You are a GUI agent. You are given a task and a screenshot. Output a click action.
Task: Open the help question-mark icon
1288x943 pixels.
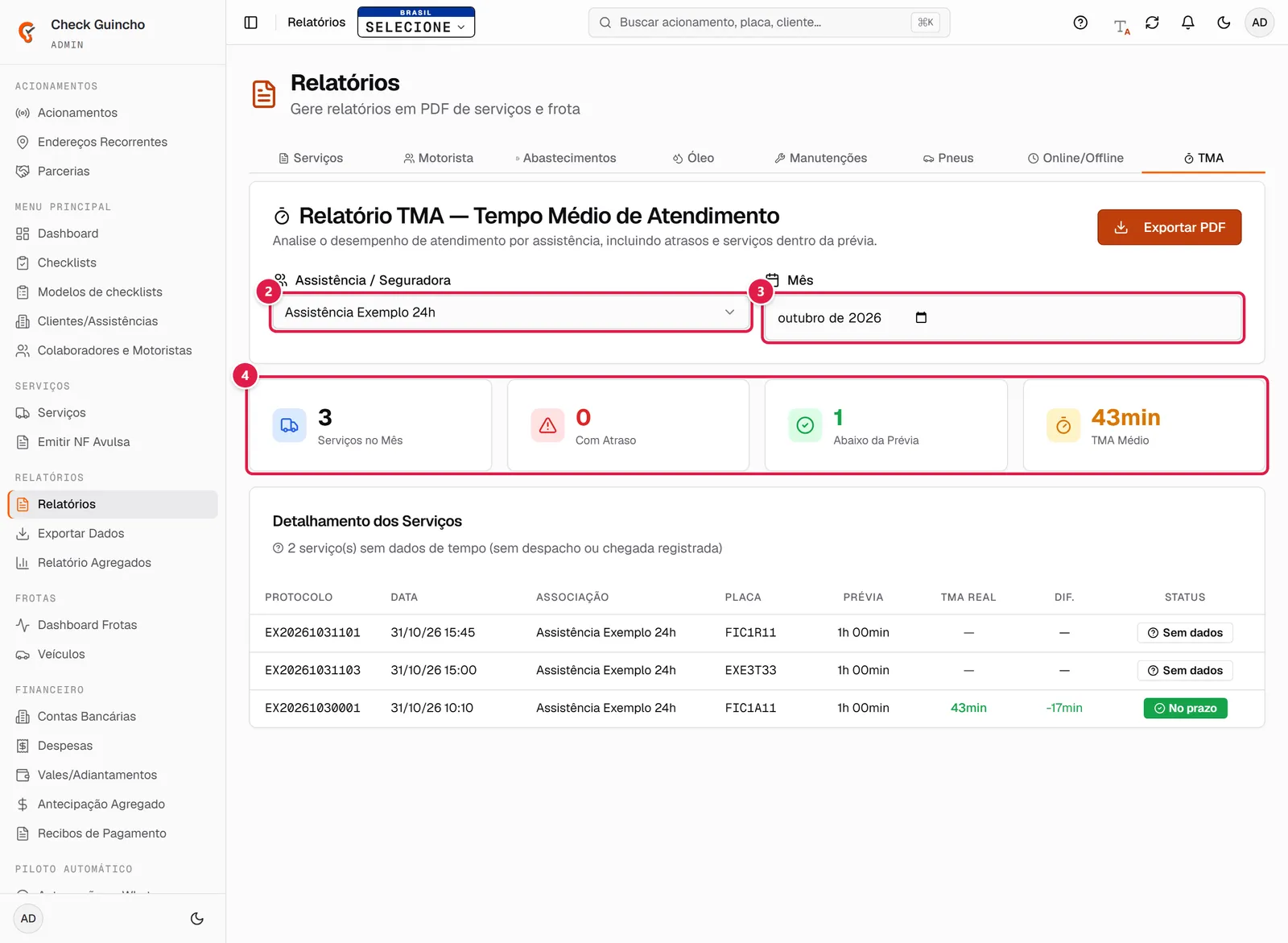(x=1080, y=23)
